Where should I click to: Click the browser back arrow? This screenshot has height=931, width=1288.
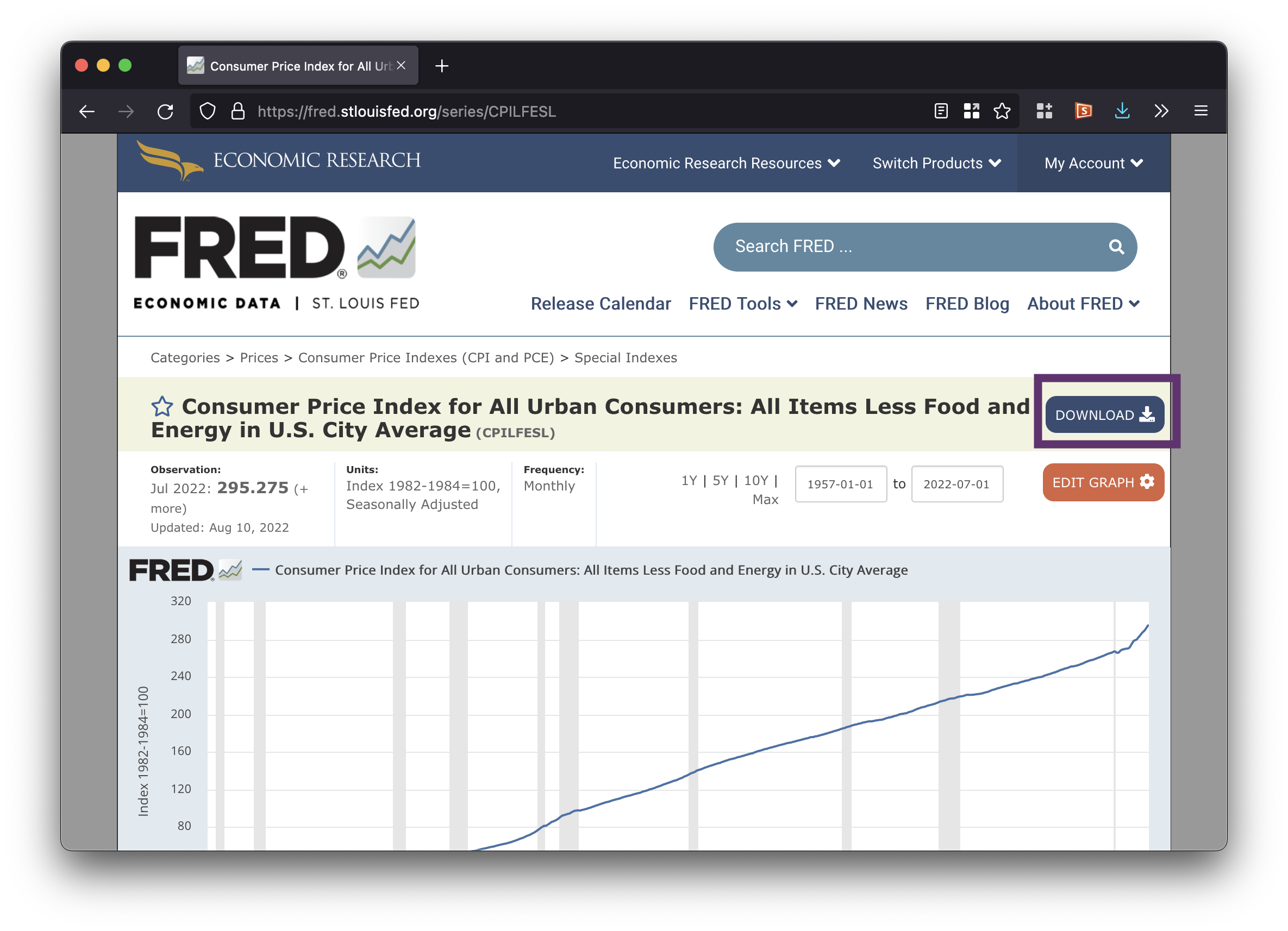[x=87, y=111]
